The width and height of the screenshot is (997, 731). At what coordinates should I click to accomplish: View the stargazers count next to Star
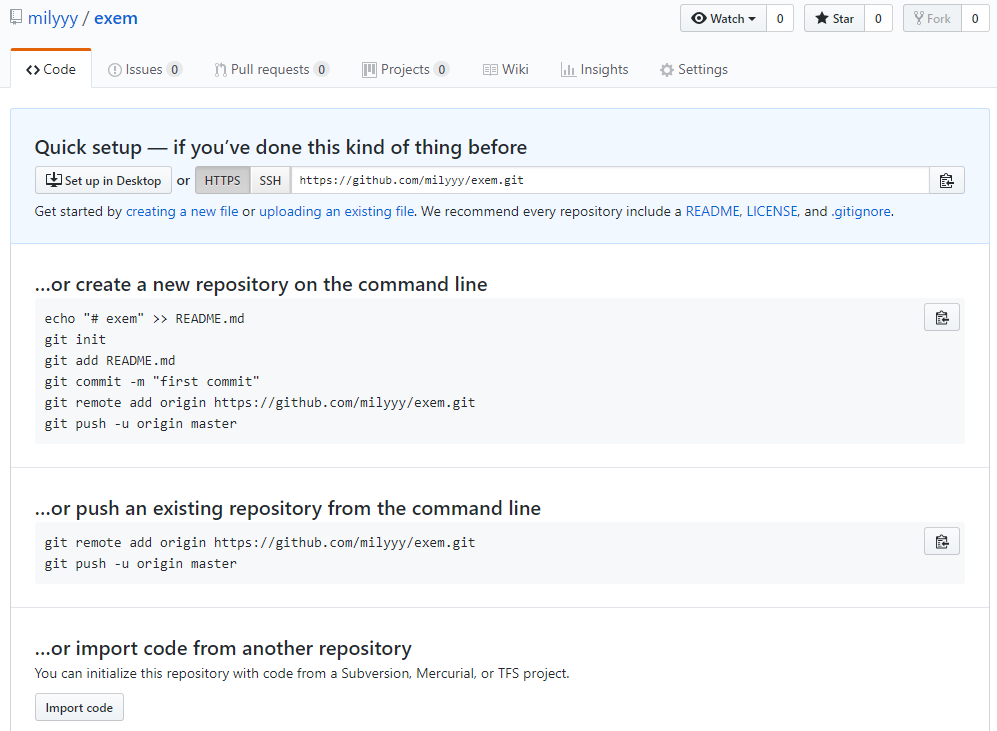click(878, 18)
